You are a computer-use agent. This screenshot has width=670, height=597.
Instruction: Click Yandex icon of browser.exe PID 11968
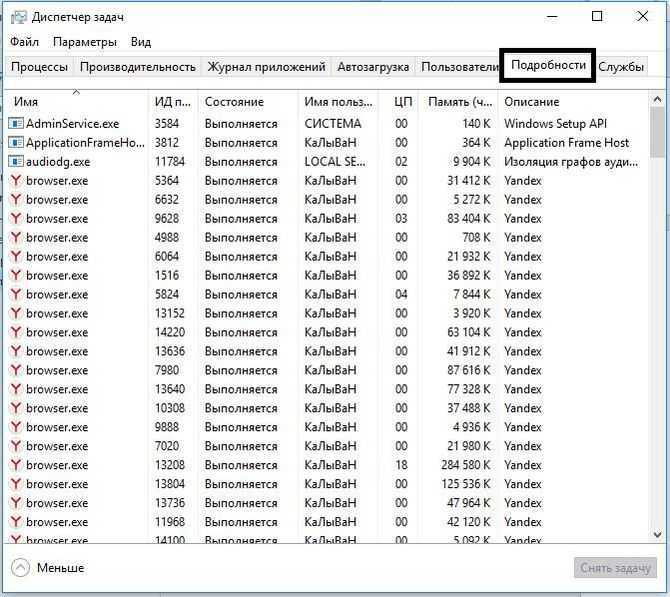point(16,522)
